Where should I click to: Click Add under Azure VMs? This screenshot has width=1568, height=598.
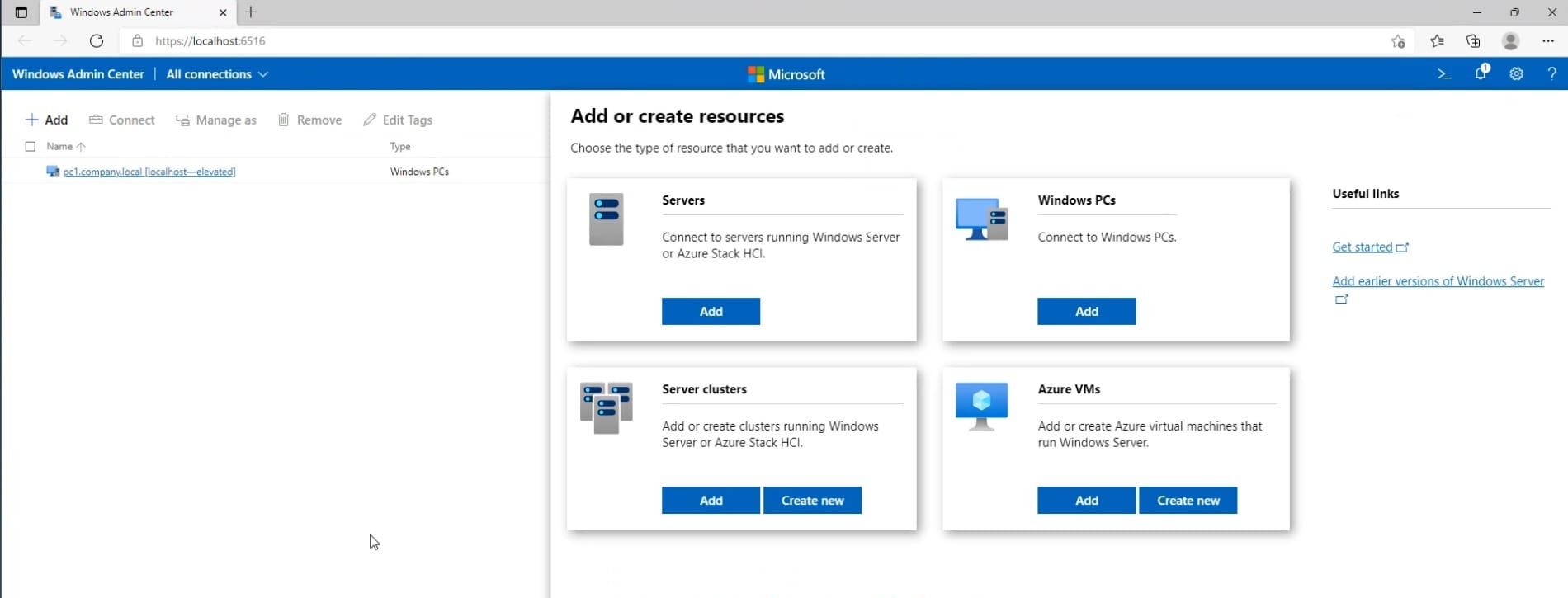tap(1086, 500)
